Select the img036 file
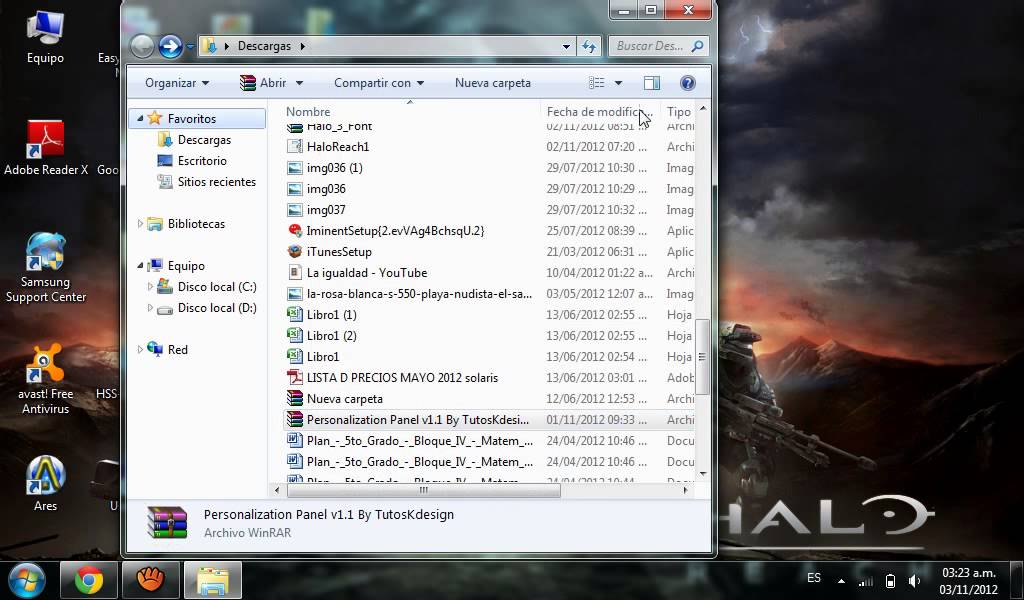The image size is (1024, 600). click(x=326, y=189)
